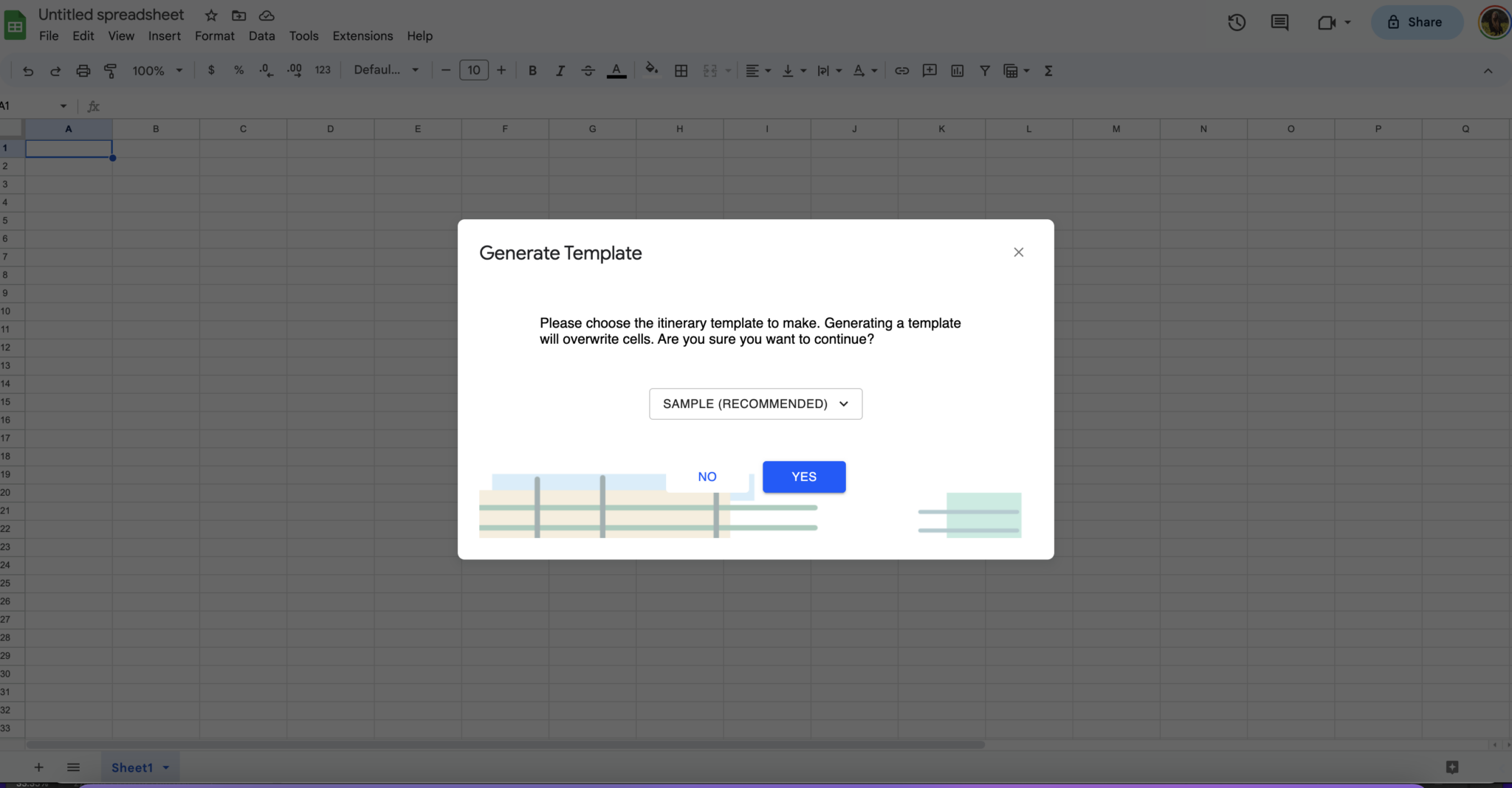1512x788 pixels.
Task: Open the View menu
Action: [x=121, y=35]
